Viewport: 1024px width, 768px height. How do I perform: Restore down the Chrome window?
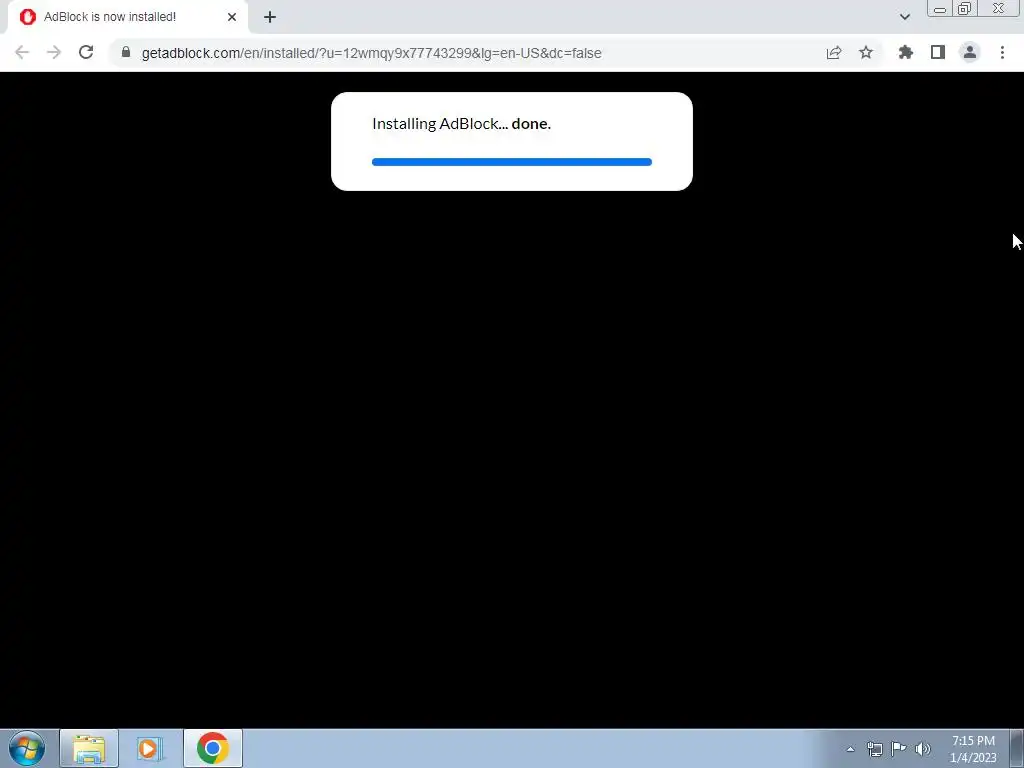coord(965,8)
